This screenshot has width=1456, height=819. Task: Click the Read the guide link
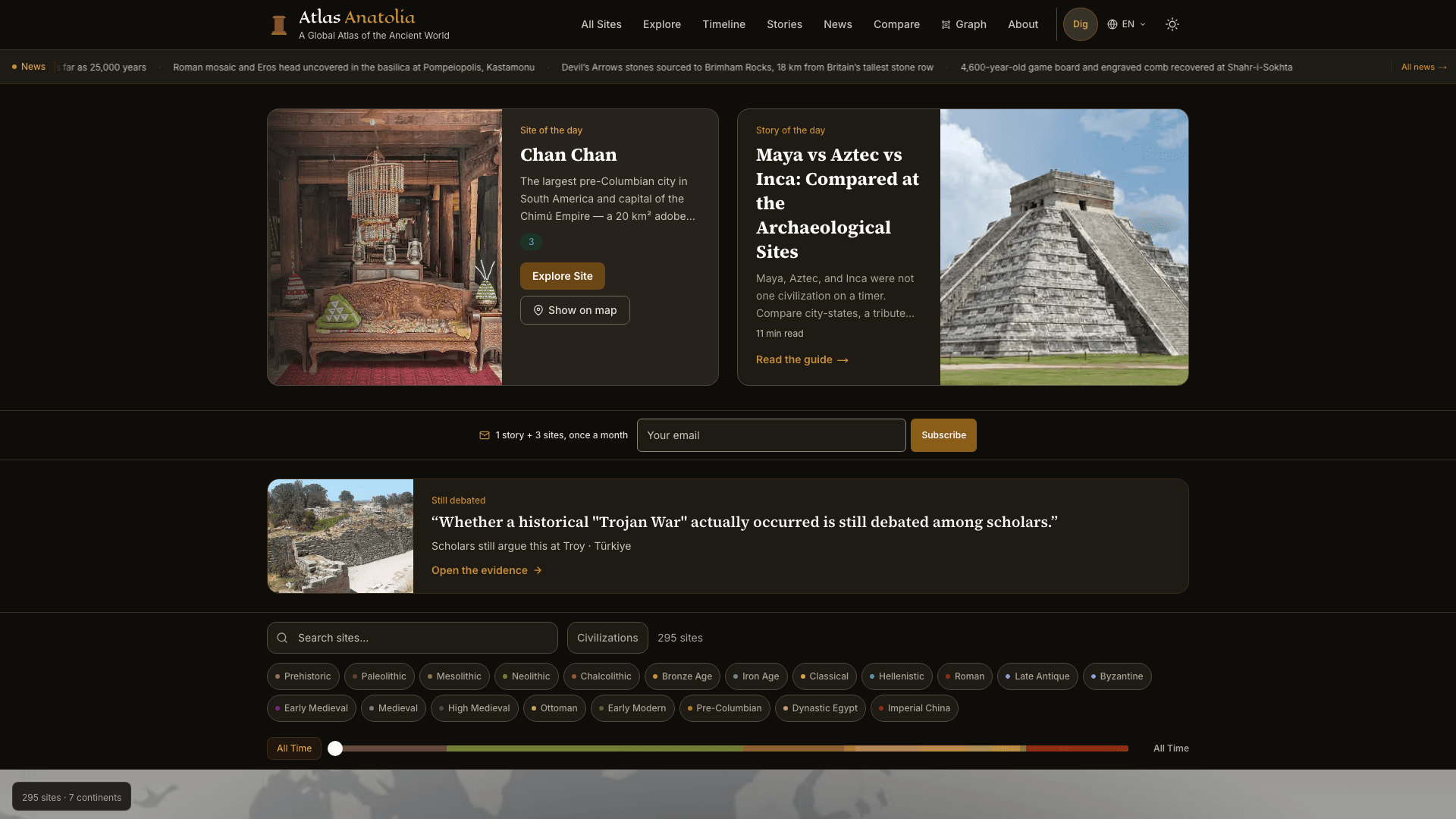(x=802, y=359)
